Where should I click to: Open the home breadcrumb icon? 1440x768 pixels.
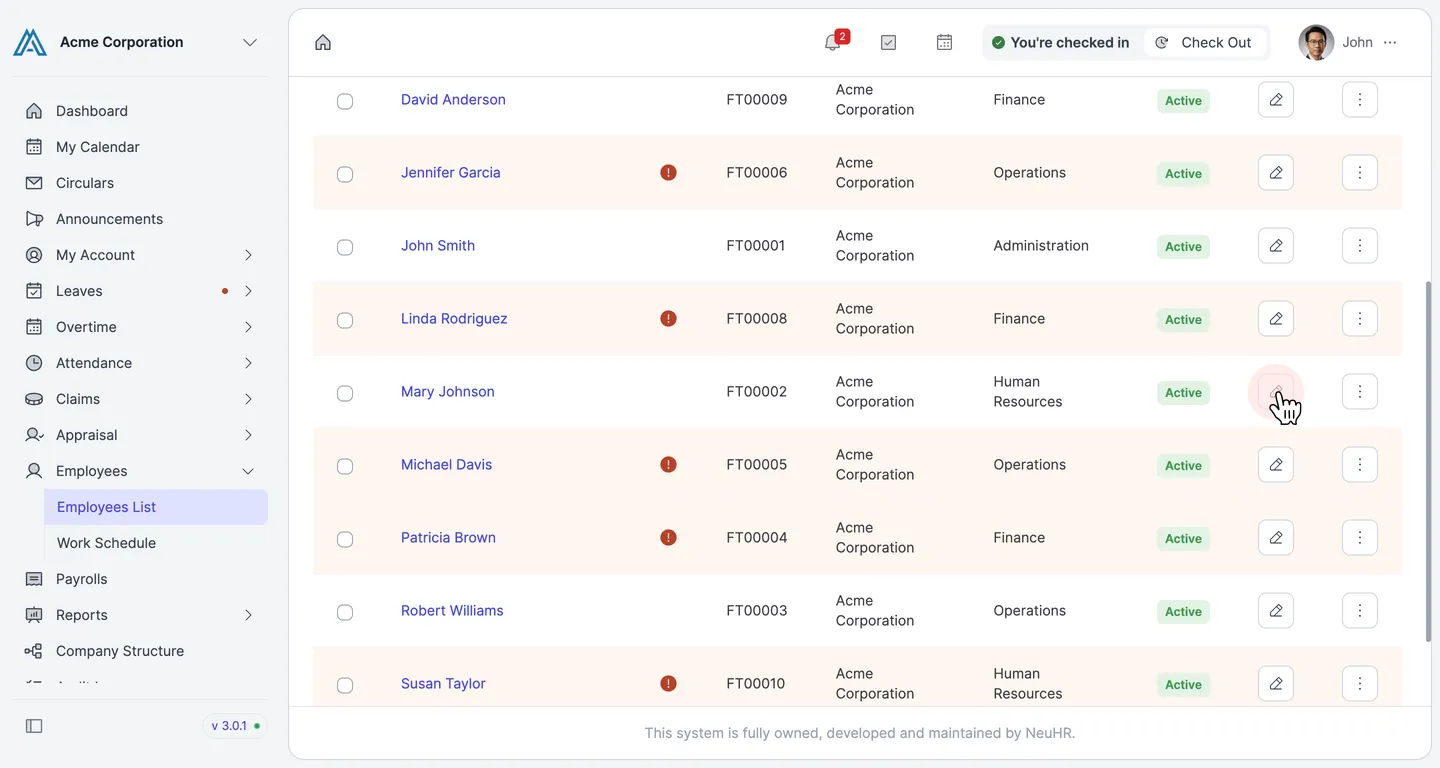[323, 42]
